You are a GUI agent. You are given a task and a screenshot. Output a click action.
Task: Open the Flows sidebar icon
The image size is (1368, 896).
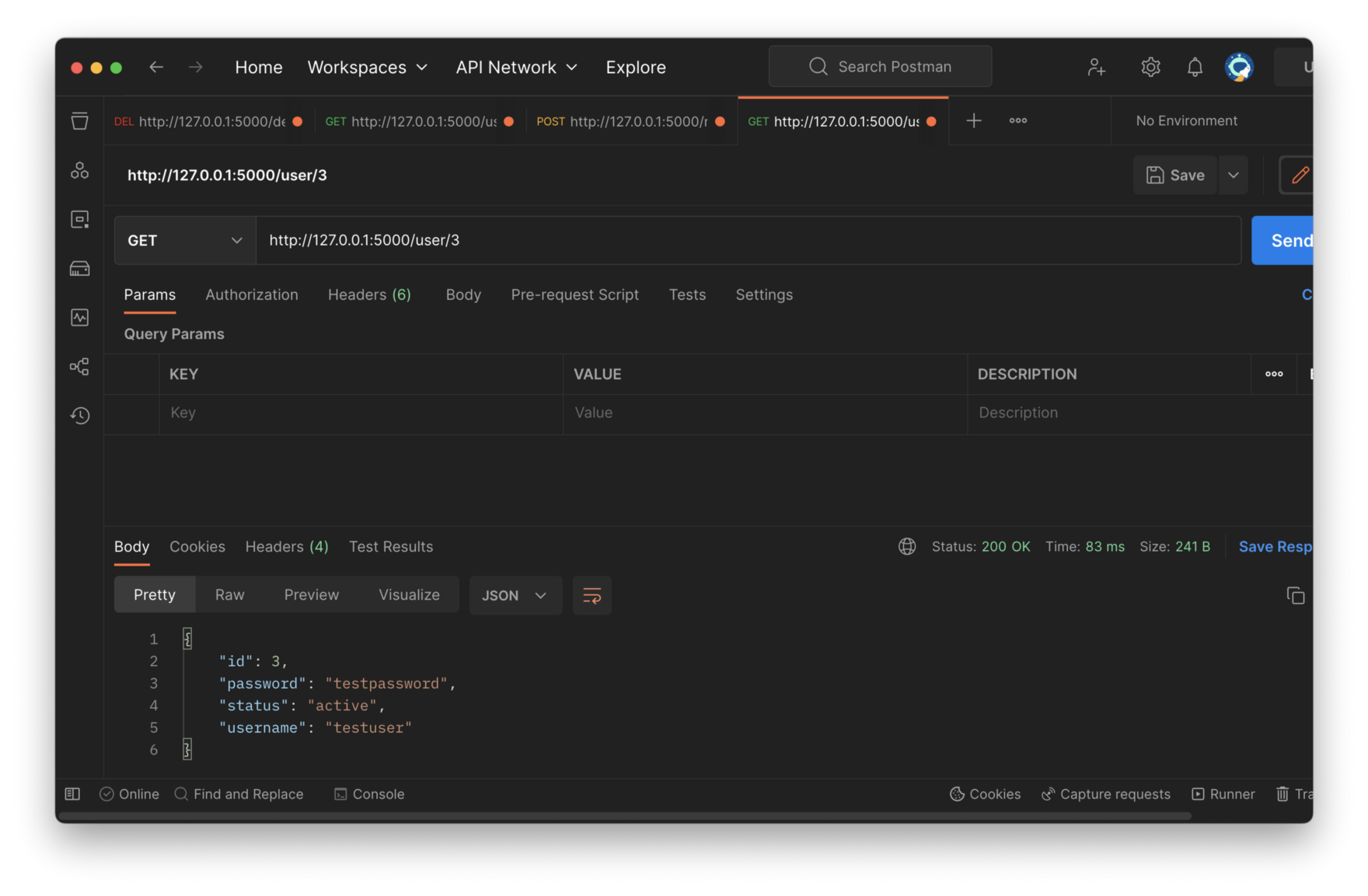[x=79, y=367]
